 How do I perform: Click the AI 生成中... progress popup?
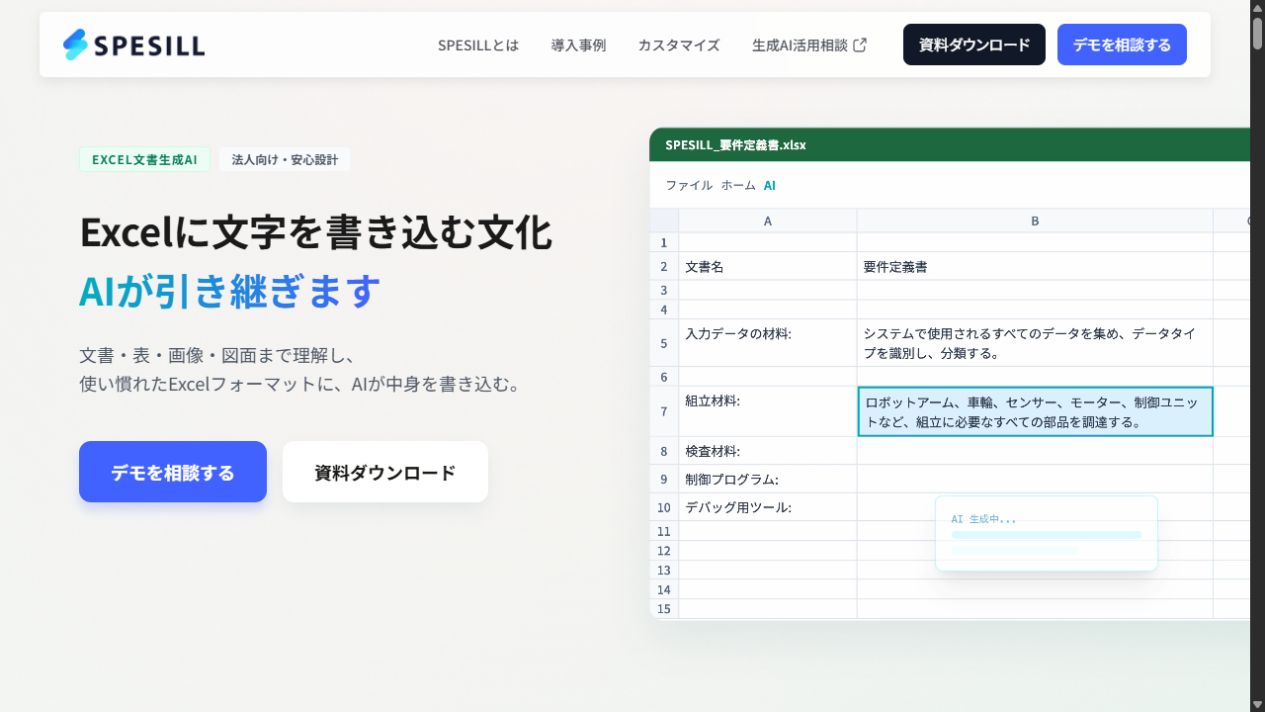coord(1046,534)
